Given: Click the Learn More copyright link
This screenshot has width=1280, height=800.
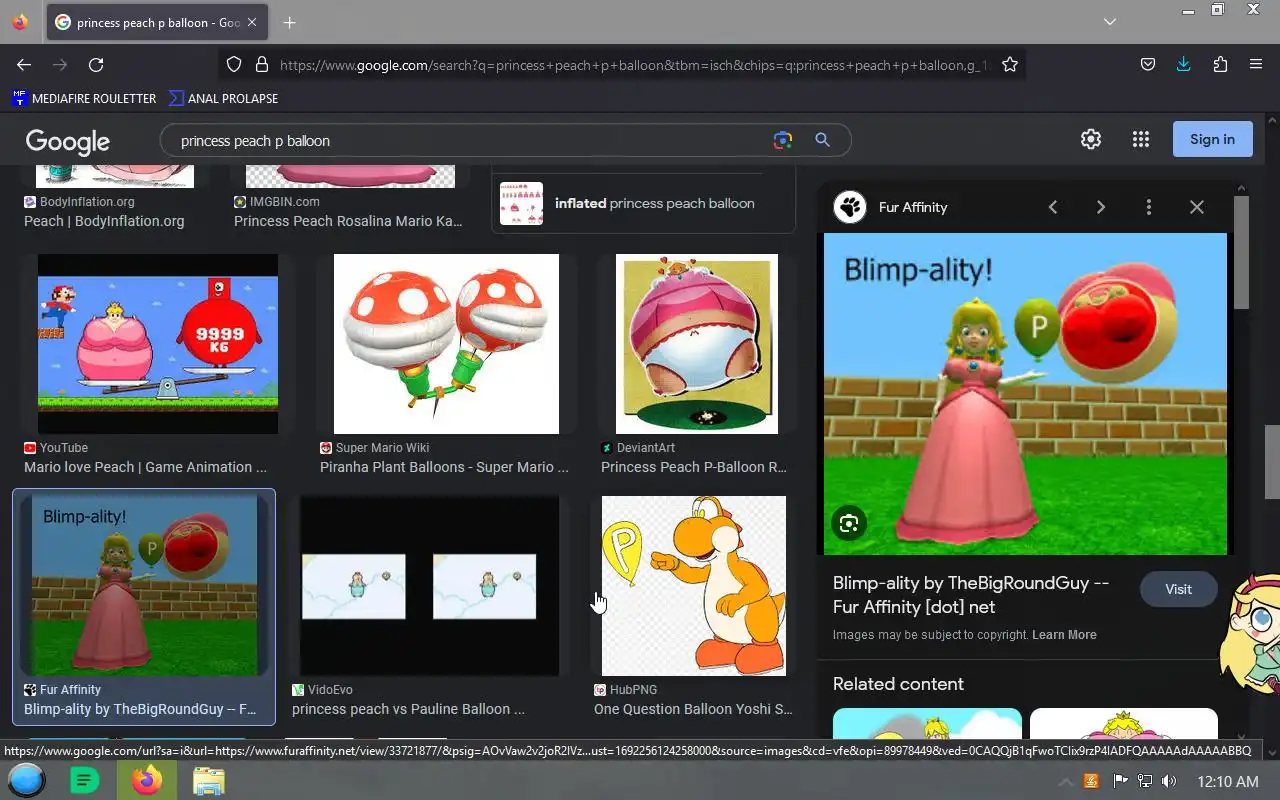Looking at the screenshot, I should pyautogui.click(x=1064, y=635).
